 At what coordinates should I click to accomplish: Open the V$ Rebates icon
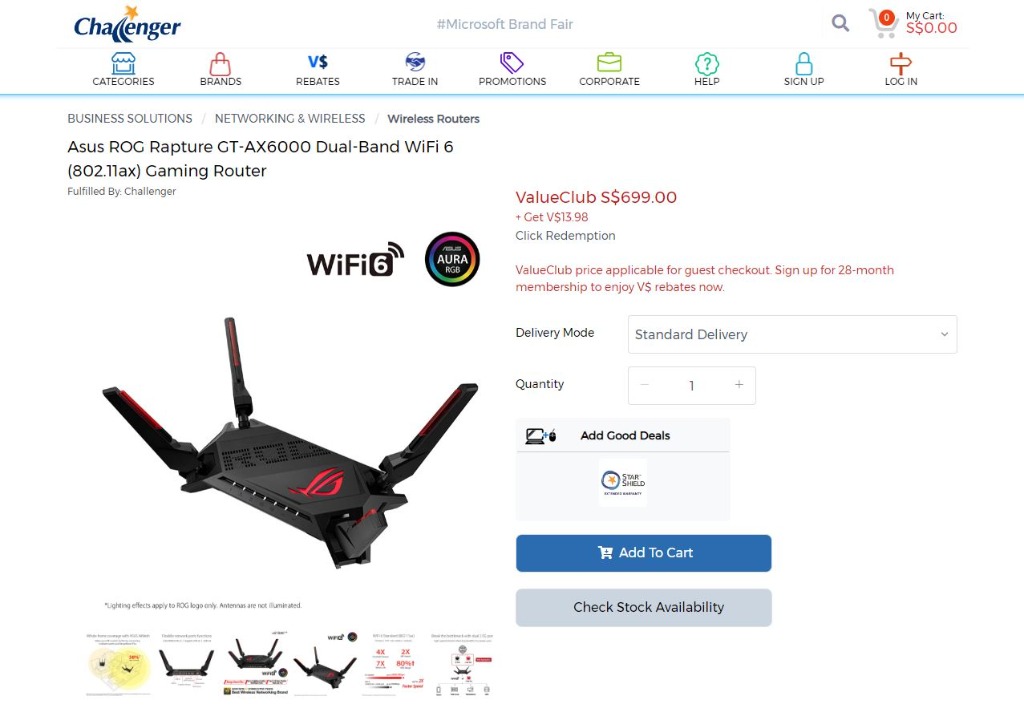317,62
